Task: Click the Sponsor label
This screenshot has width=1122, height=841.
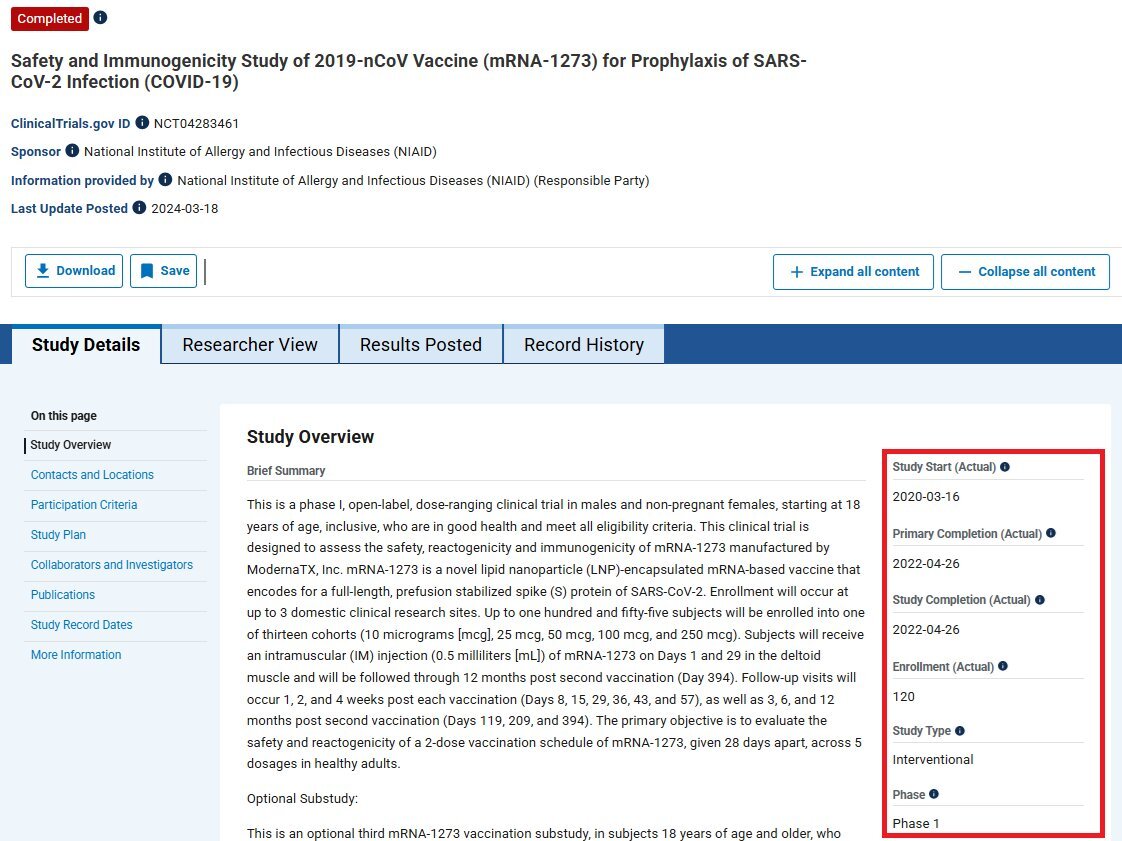Action: (36, 152)
